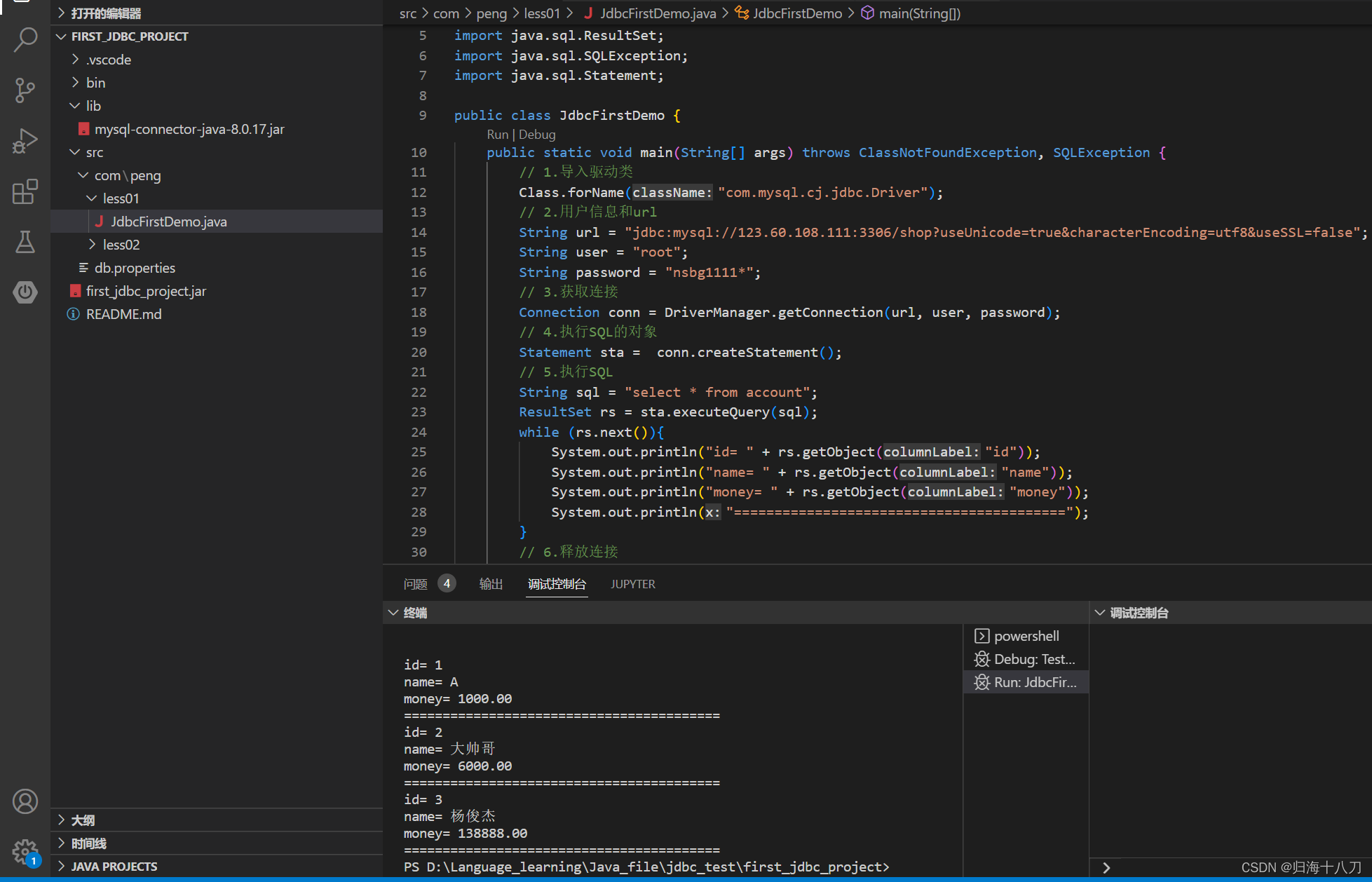Click line number 14 in the gutter
The height and width of the screenshot is (882, 1372).
pyautogui.click(x=419, y=232)
